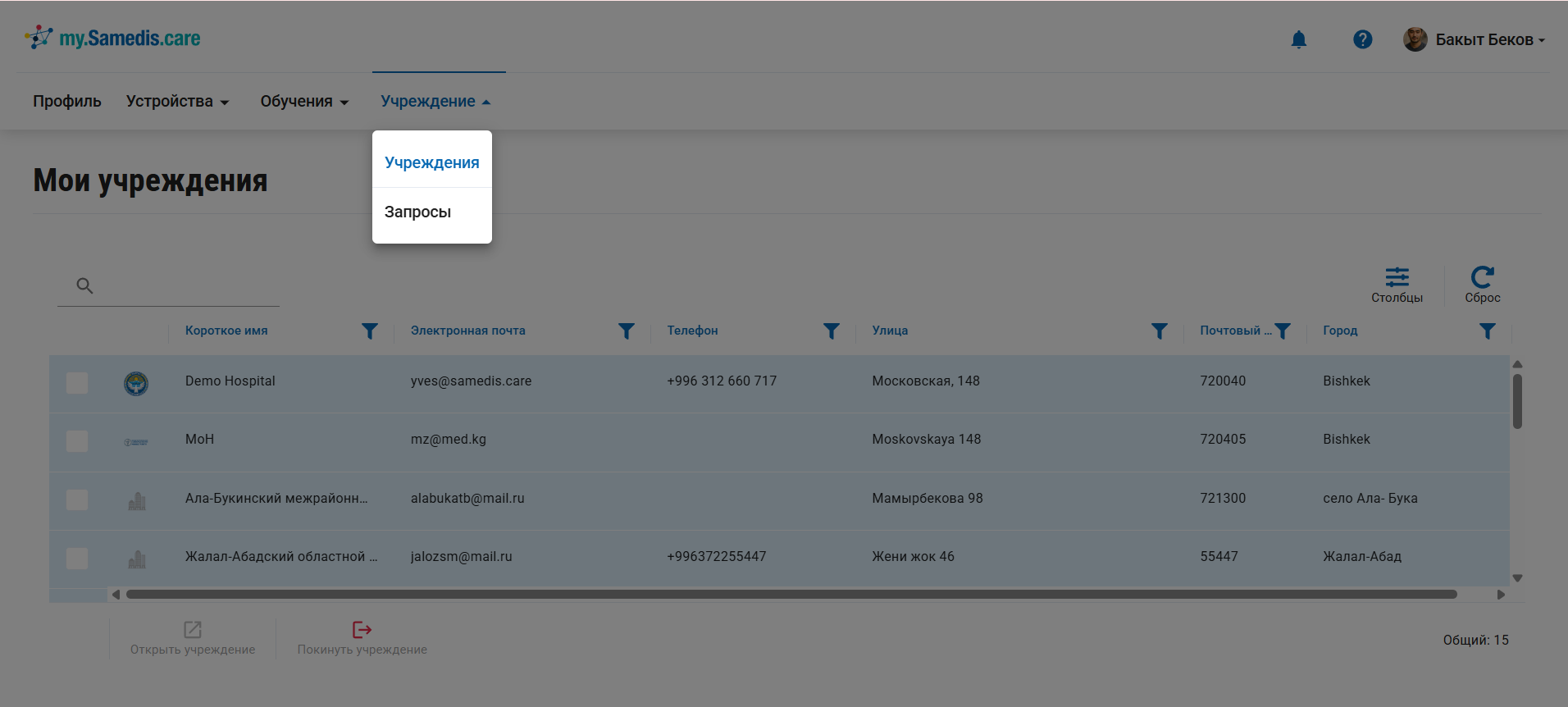The image size is (1568, 707).
Task: Tick the Жалал-Абадский областной row checkbox
Action: click(77, 559)
